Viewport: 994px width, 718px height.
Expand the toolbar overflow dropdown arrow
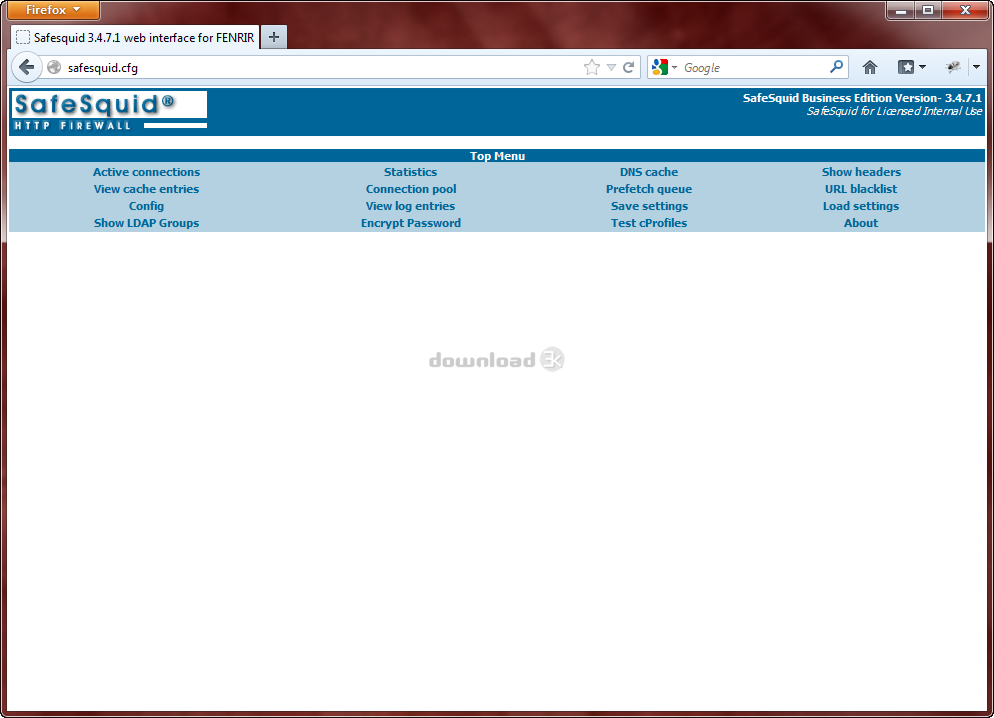tap(976, 67)
